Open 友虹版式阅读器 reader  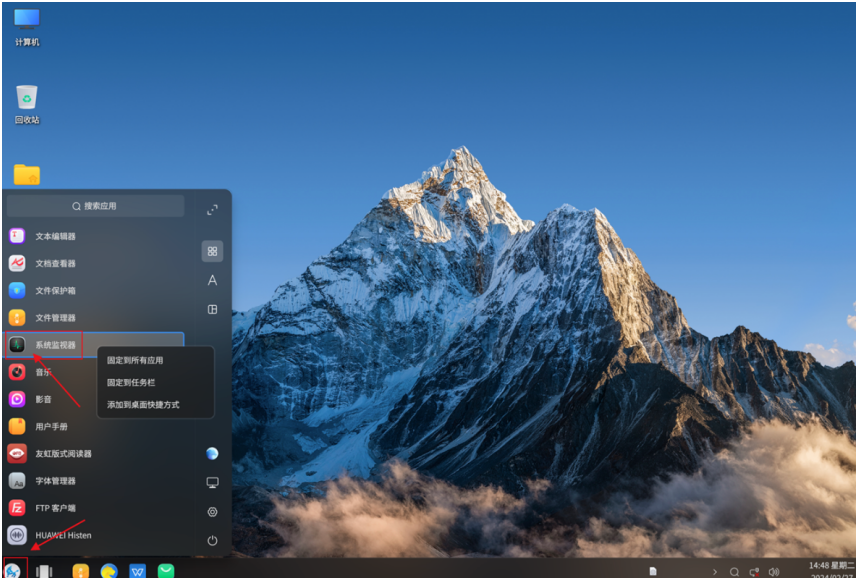[x=62, y=454]
